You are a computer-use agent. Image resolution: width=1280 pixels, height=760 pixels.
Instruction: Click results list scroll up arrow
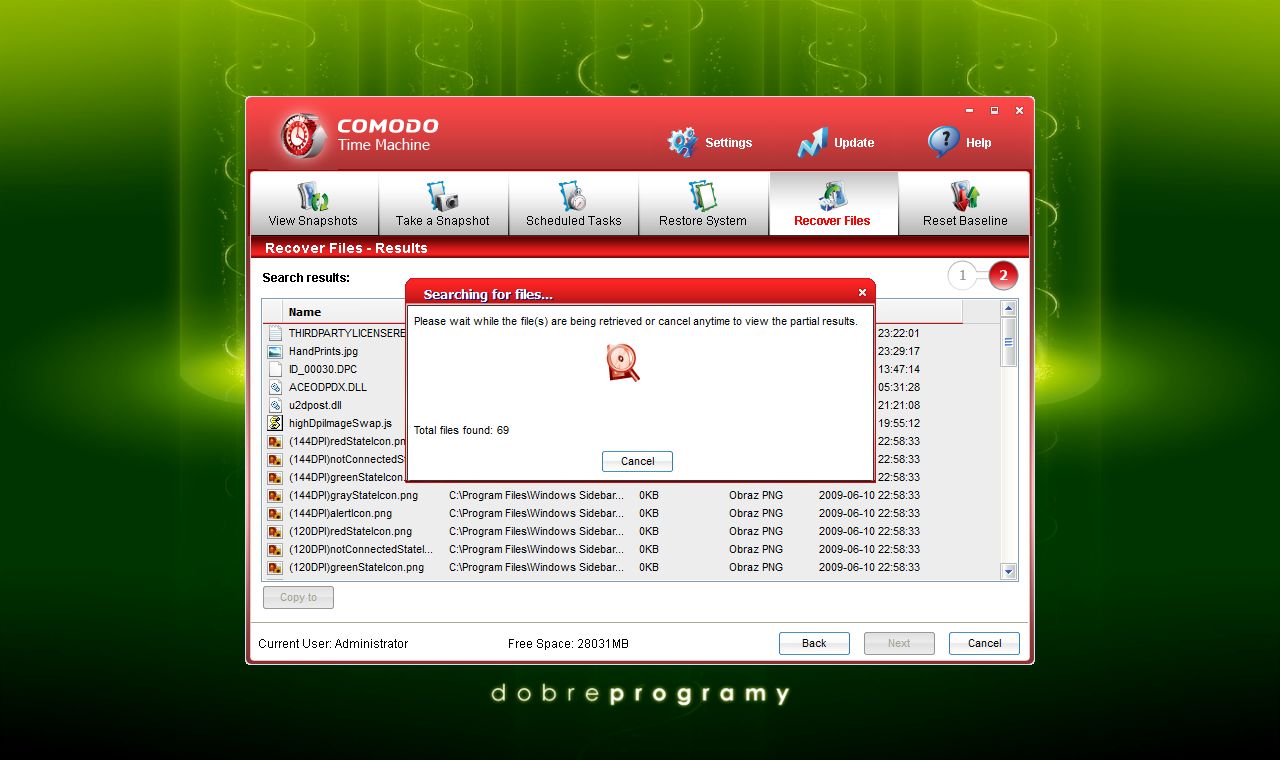(x=1009, y=309)
